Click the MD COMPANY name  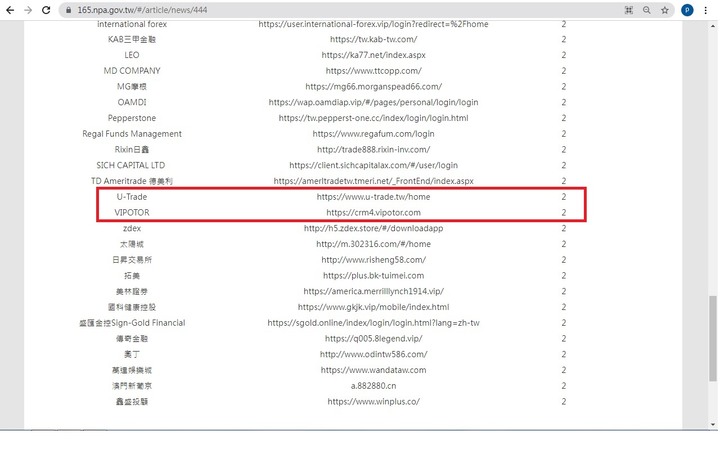pos(132,71)
